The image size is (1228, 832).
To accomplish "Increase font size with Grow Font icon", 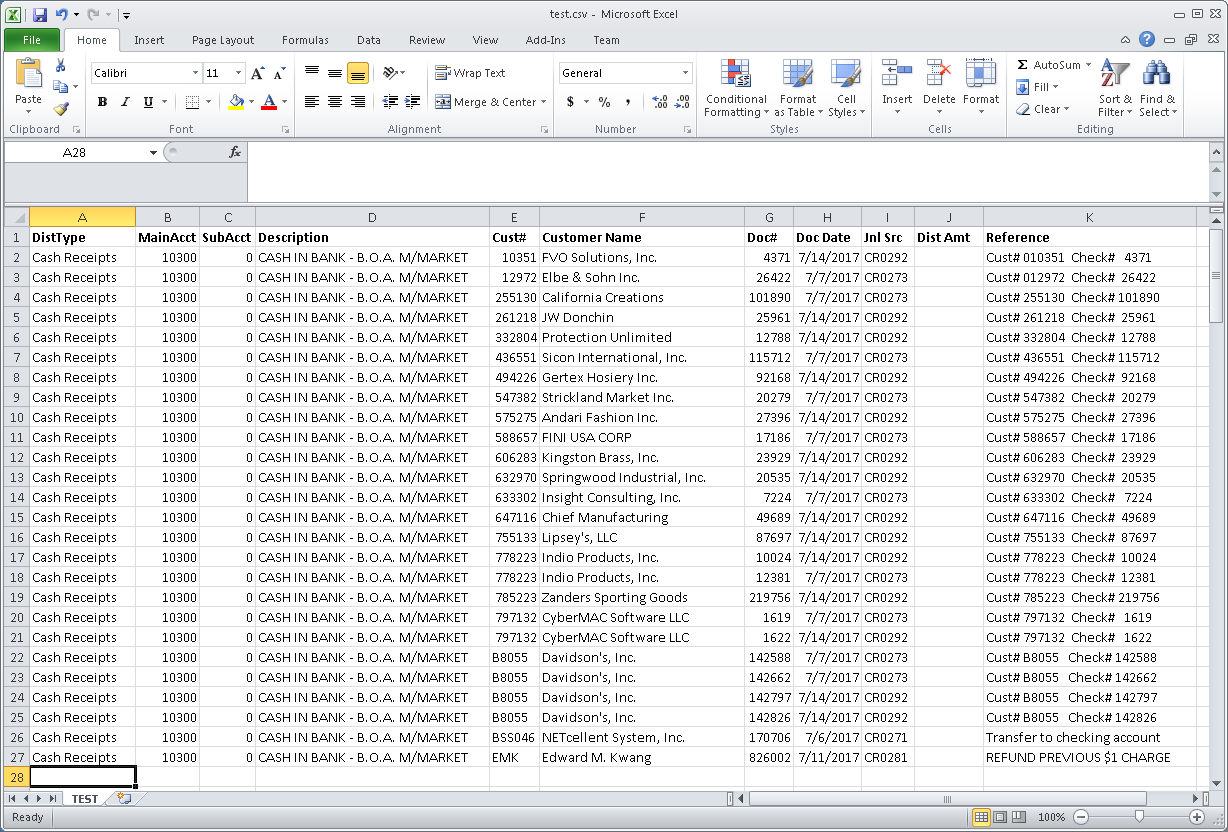I will 258,73.
